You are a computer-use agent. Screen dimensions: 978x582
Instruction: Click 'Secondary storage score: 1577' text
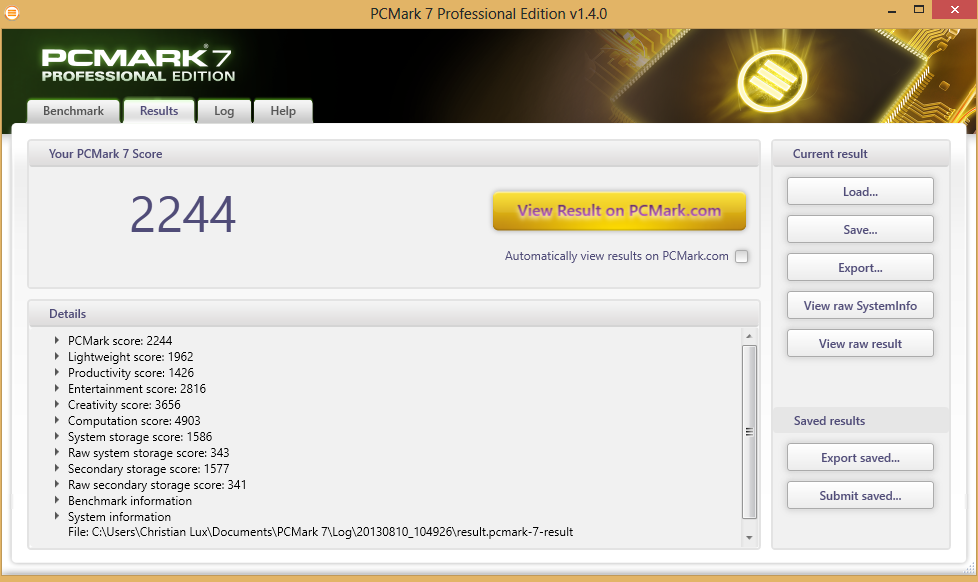pos(148,469)
